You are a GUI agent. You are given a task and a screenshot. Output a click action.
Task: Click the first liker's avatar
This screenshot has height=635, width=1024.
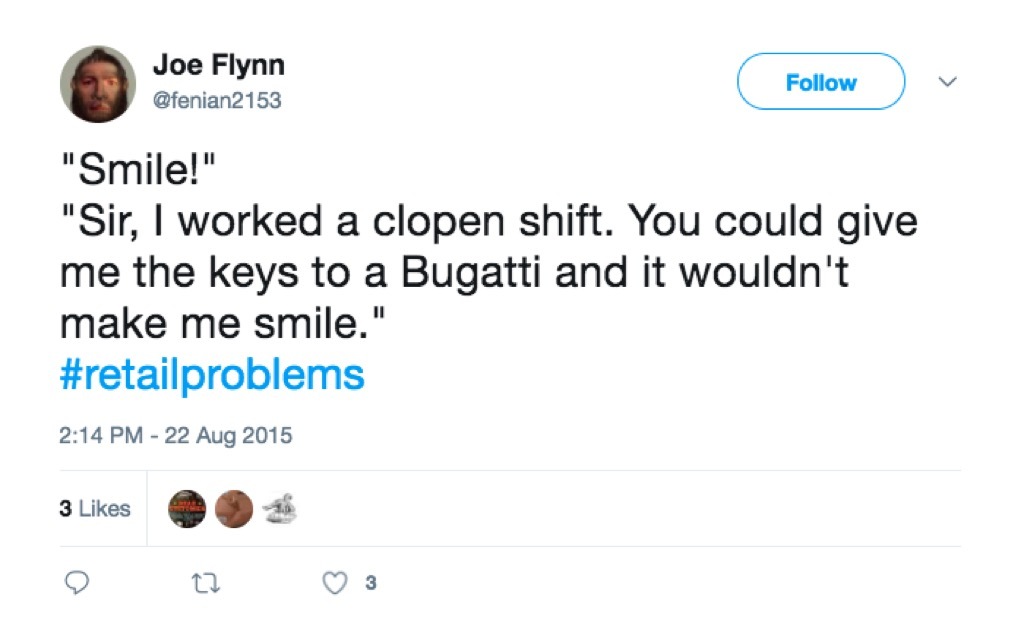click(x=187, y=509)
